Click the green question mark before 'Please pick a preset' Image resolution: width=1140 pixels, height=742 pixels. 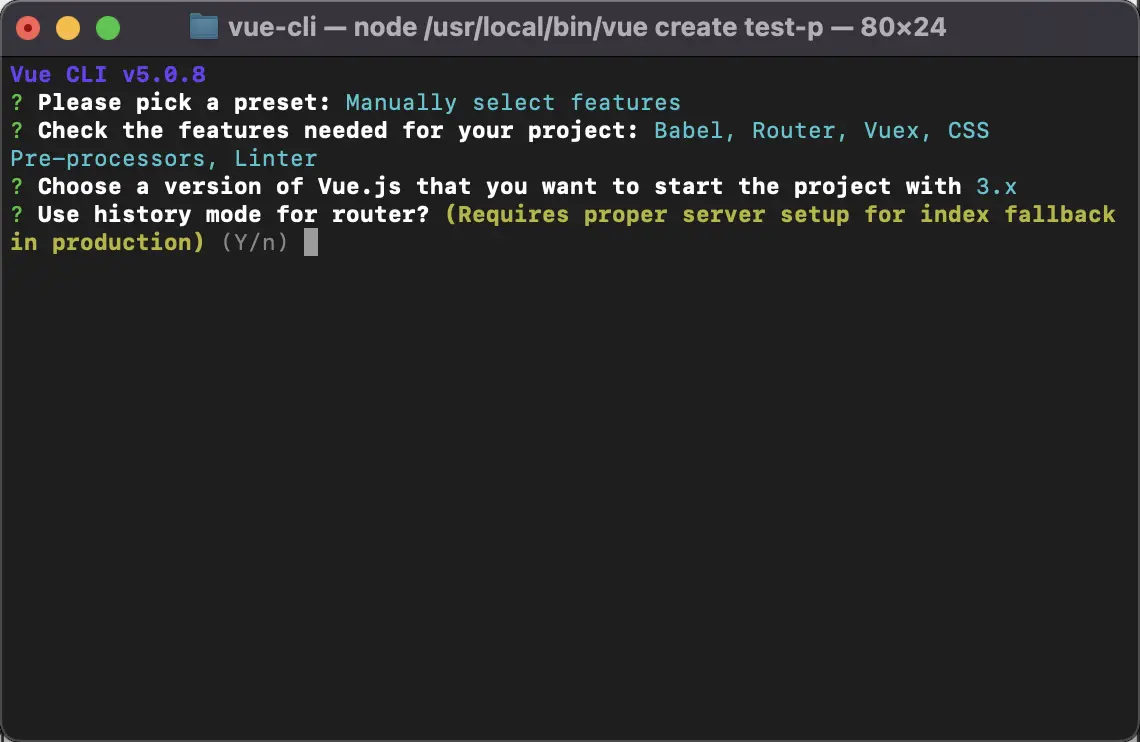17,103
